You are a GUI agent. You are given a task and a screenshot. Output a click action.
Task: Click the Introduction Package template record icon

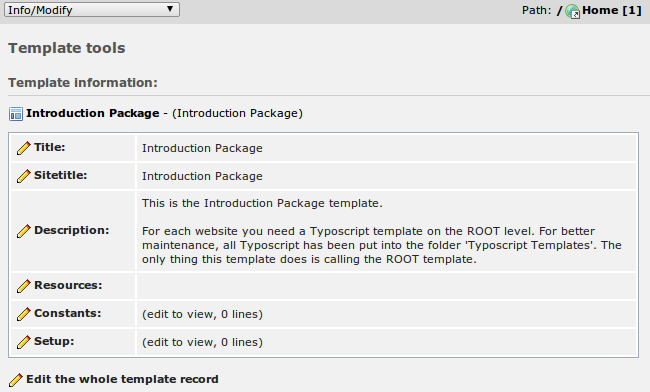pyautogui.click(x=16, y=114)
